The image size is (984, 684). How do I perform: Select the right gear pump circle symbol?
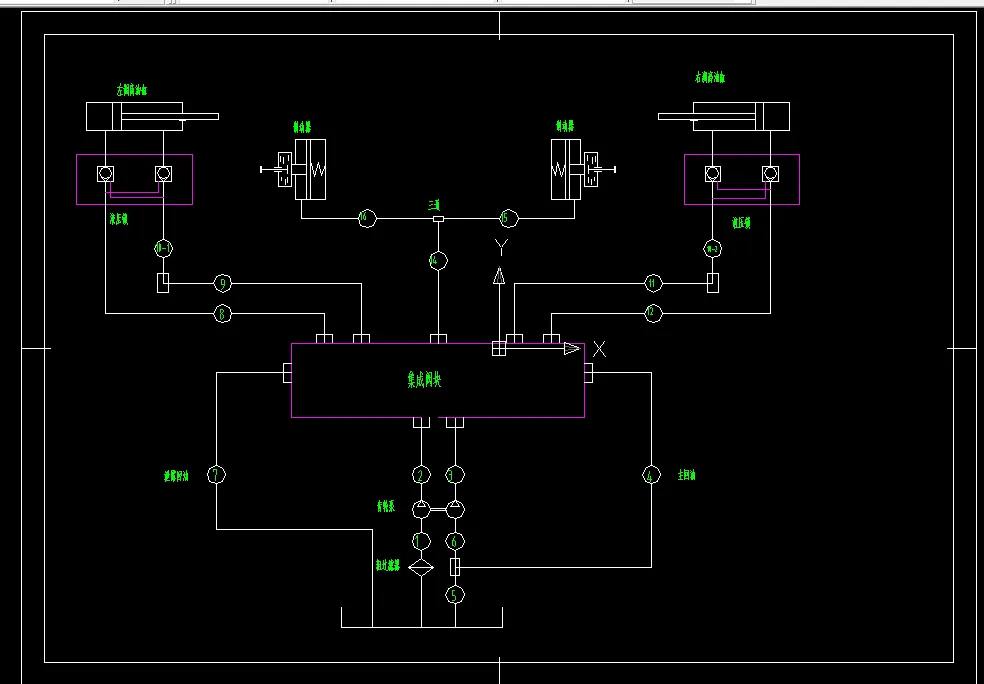pyautogui.click(x=455, y=509)
